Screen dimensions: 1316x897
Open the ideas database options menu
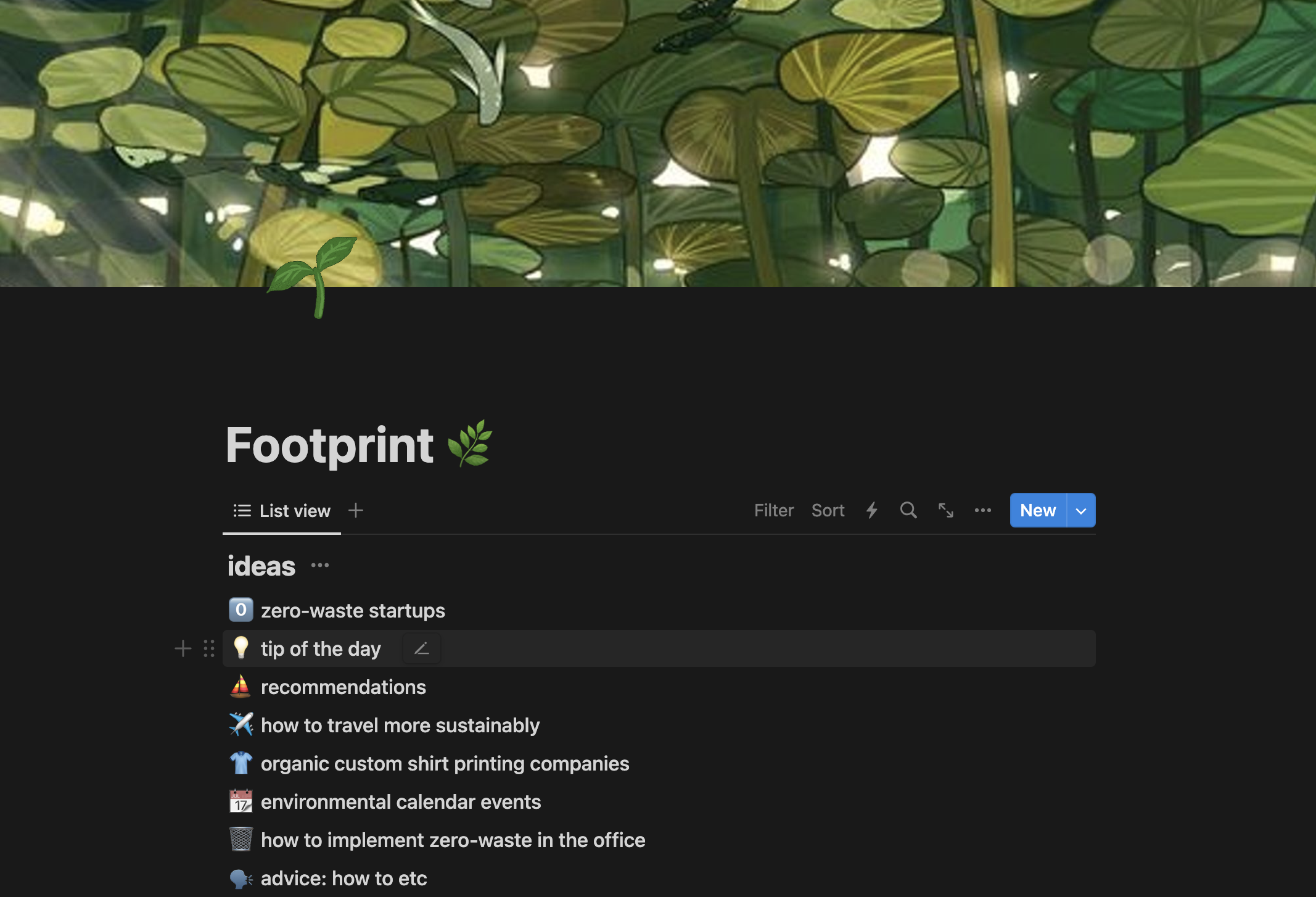(320, 565)
